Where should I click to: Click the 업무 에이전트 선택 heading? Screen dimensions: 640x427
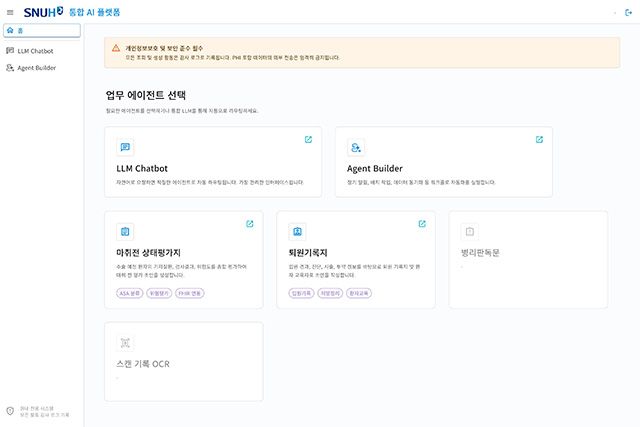(x=146, y=95)
